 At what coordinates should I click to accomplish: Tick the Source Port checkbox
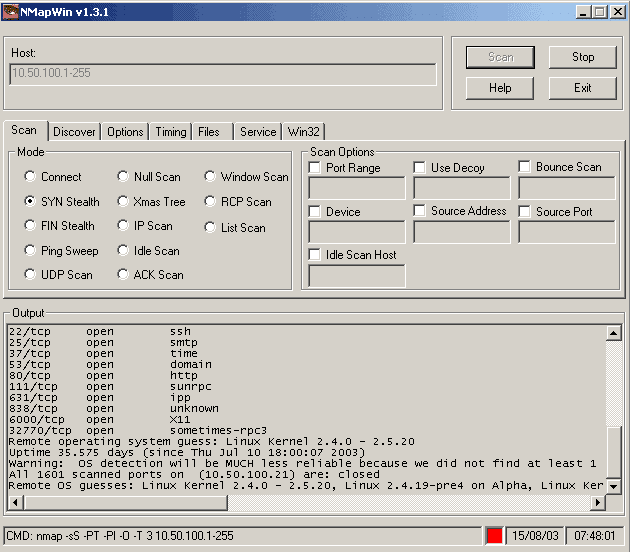(524, 211)
